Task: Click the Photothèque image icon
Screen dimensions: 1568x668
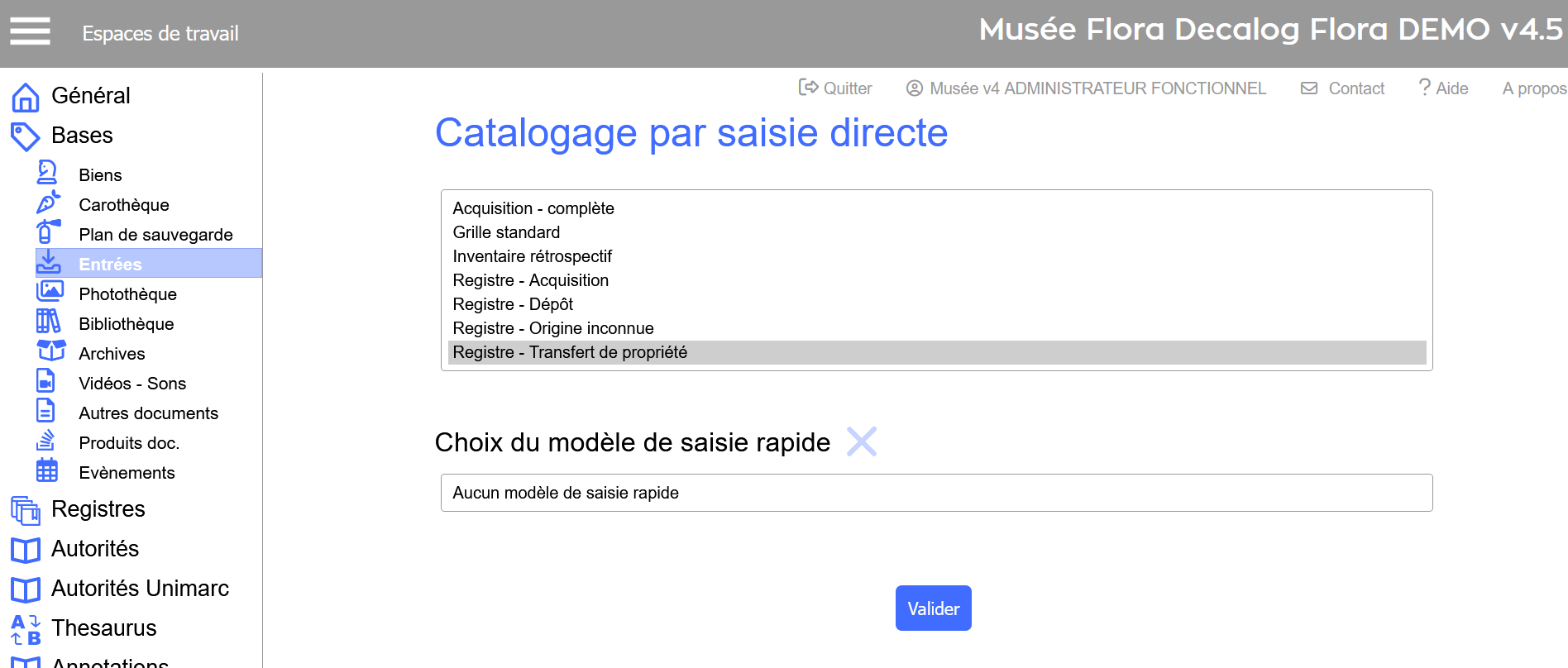Action: (50, 292)
